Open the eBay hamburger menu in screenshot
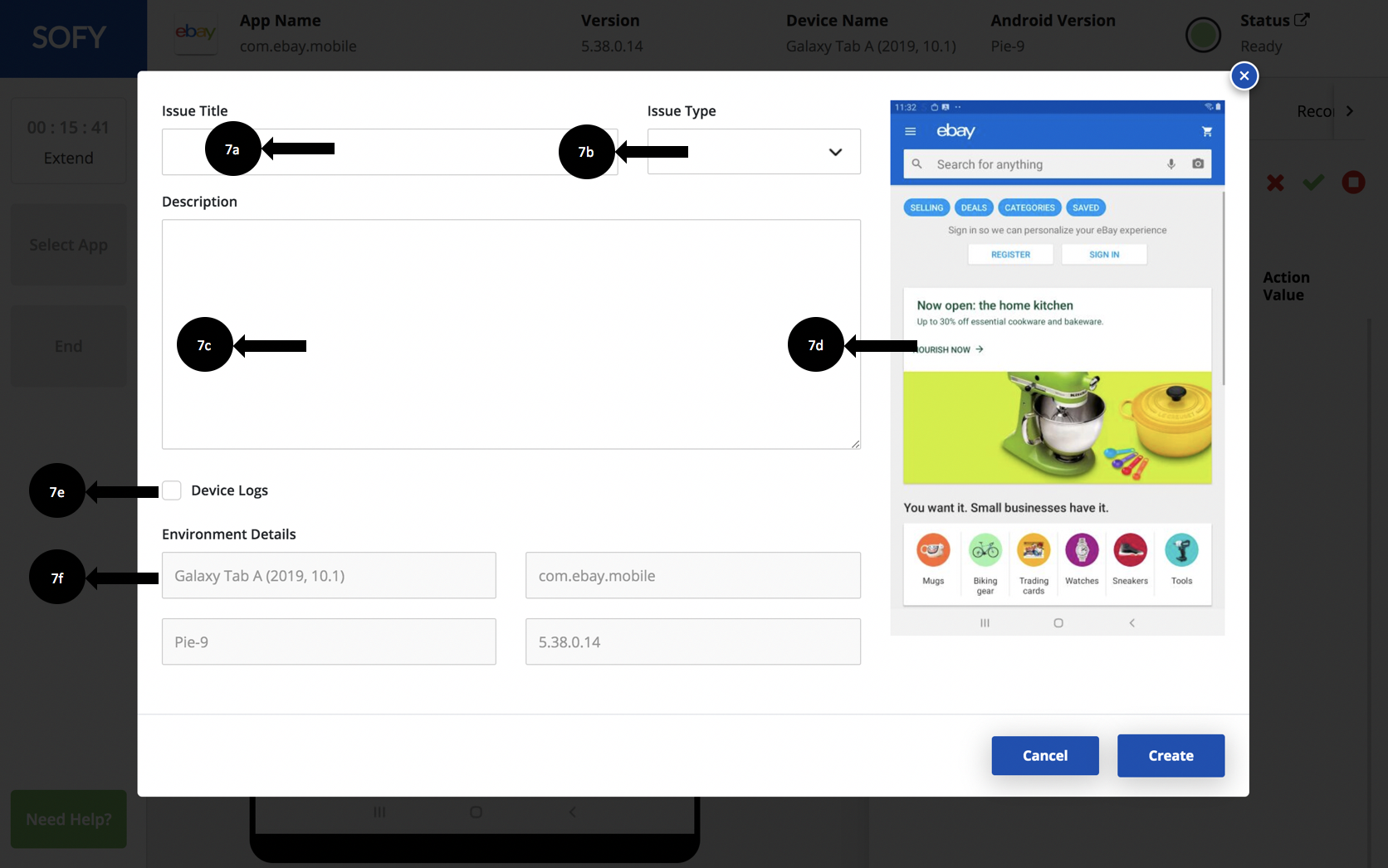Screen dimensions: 1388x868 click(911, 131)
